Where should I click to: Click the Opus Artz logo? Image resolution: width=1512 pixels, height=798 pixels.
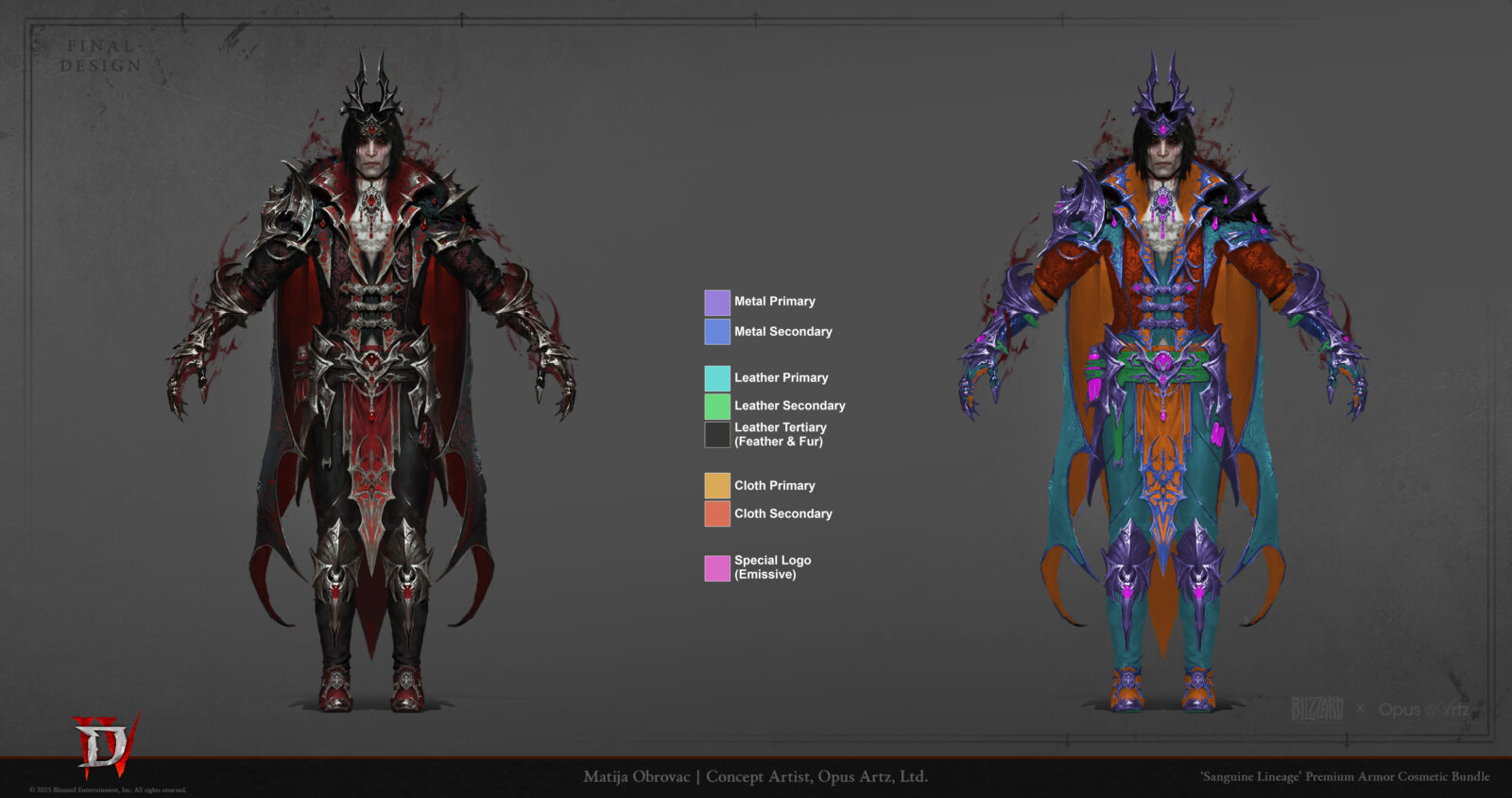[x=1423, y=709]
